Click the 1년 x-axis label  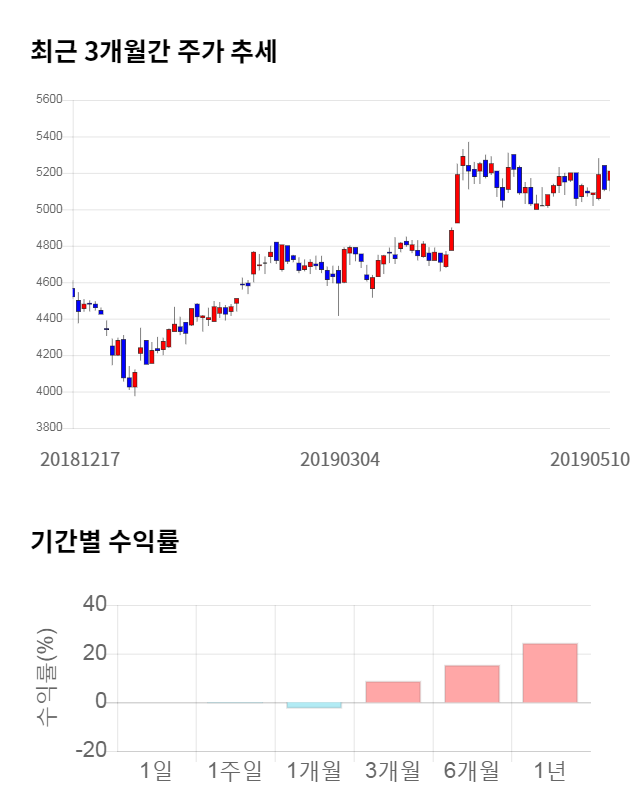click(550, 771)
